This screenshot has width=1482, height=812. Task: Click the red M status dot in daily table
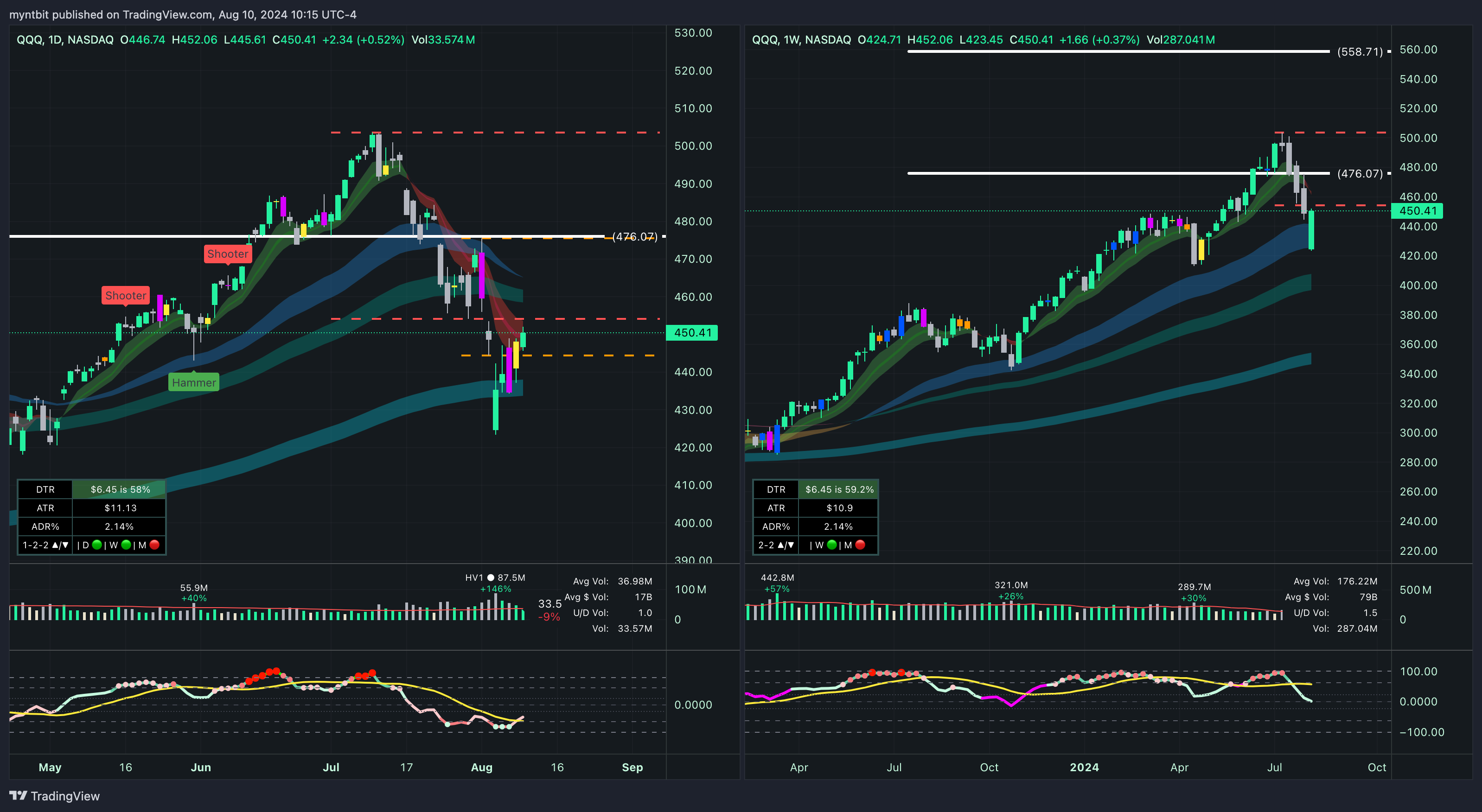point(155,545)
